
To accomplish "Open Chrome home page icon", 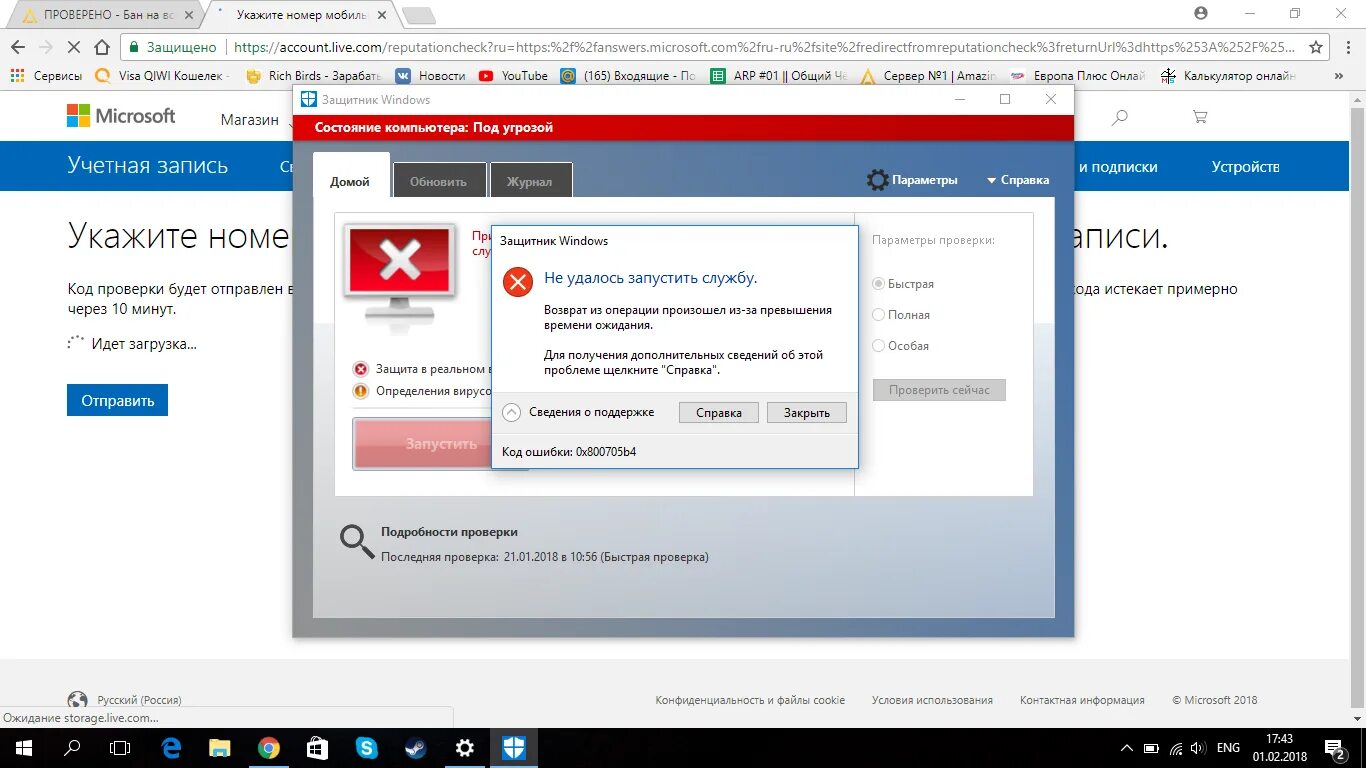I will coord(101,47).
